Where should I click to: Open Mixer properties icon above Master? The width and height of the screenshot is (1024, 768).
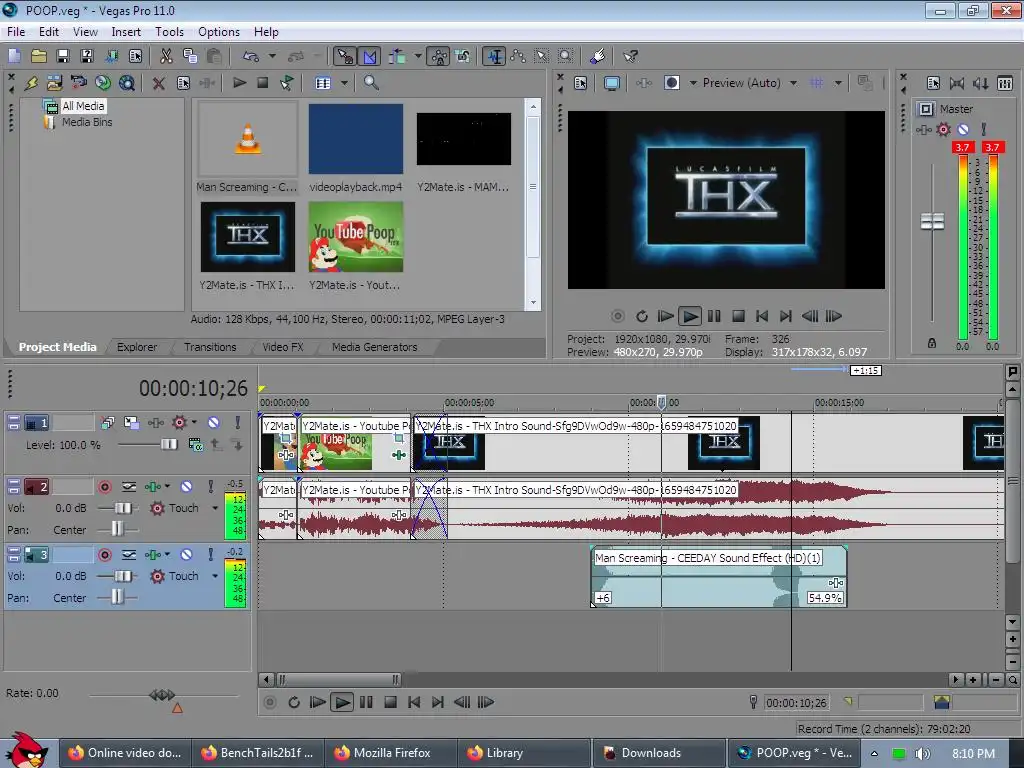point(933,83)
